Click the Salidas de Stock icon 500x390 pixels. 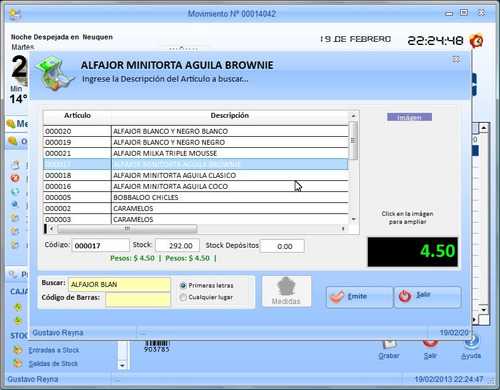pyautogui.click(x=17, y=363)
